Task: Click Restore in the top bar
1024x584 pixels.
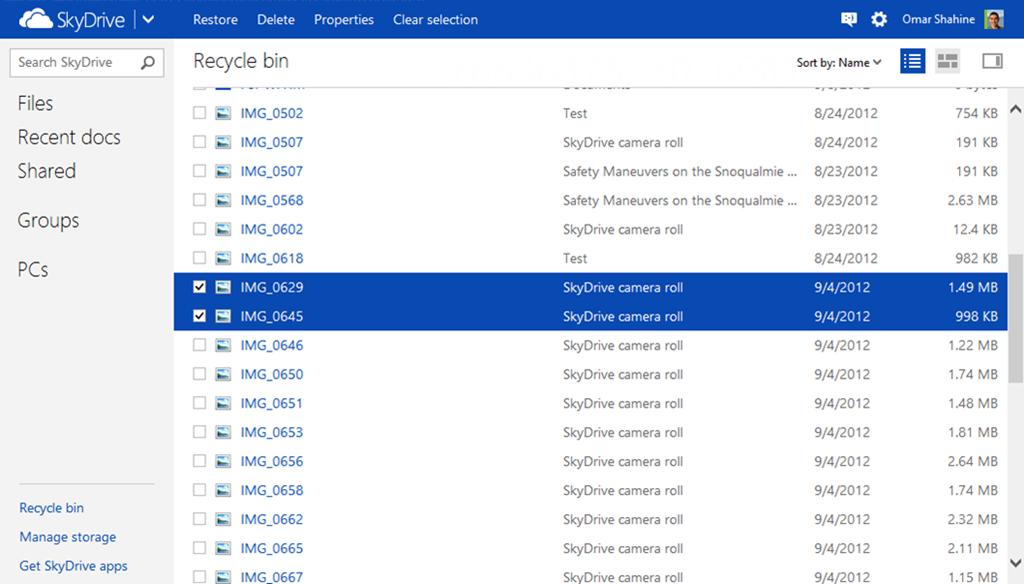Action: pyautogui.click(x=216, y=20)
